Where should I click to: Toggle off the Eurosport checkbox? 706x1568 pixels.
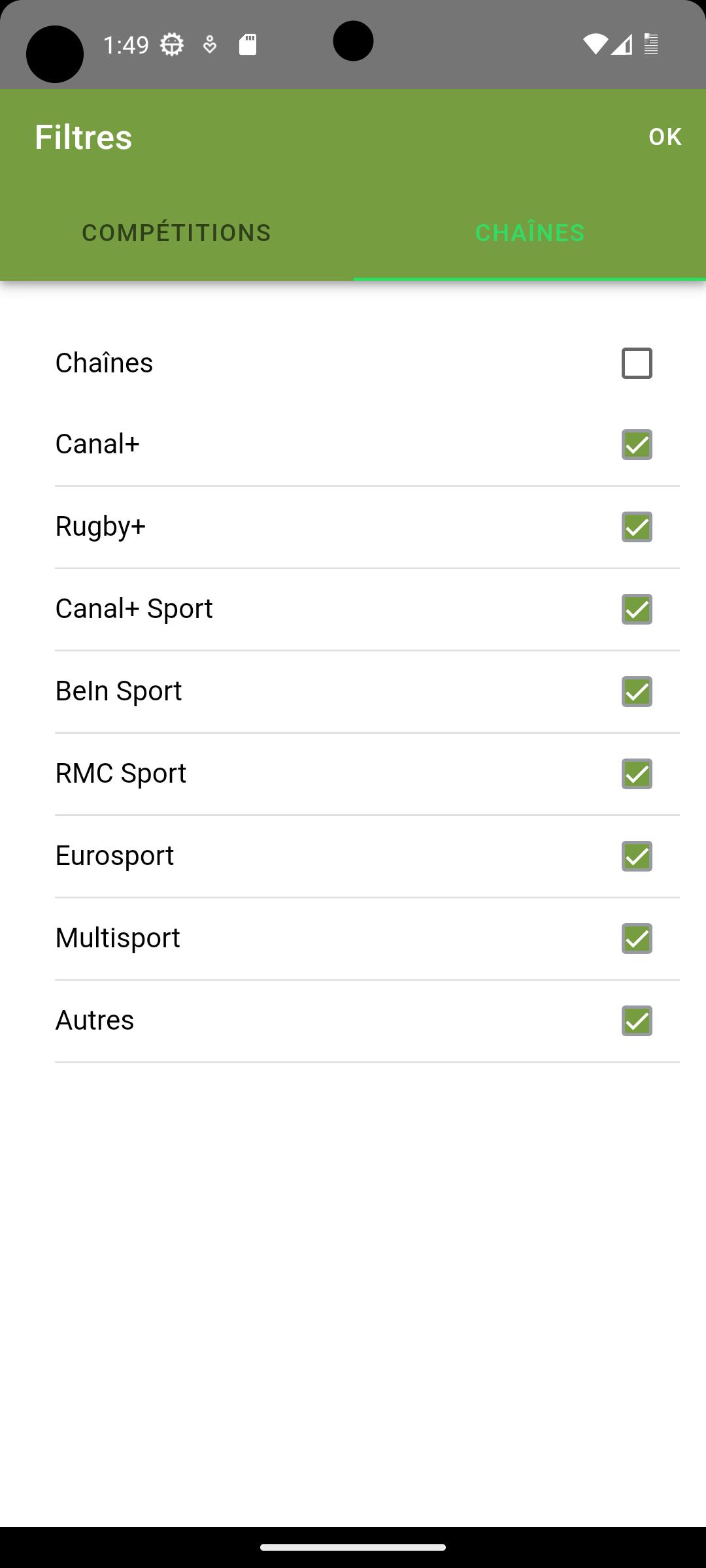point(637,857)
